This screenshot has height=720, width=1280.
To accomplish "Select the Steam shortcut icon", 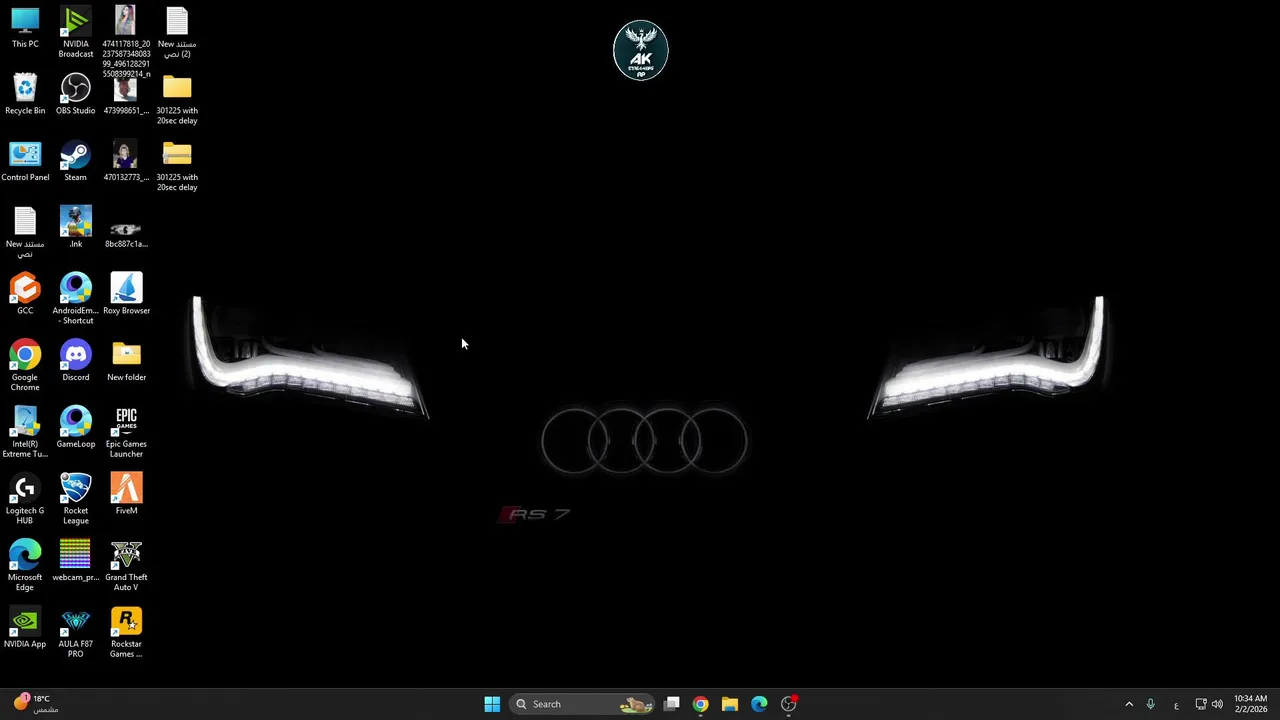I will point(75,162).
